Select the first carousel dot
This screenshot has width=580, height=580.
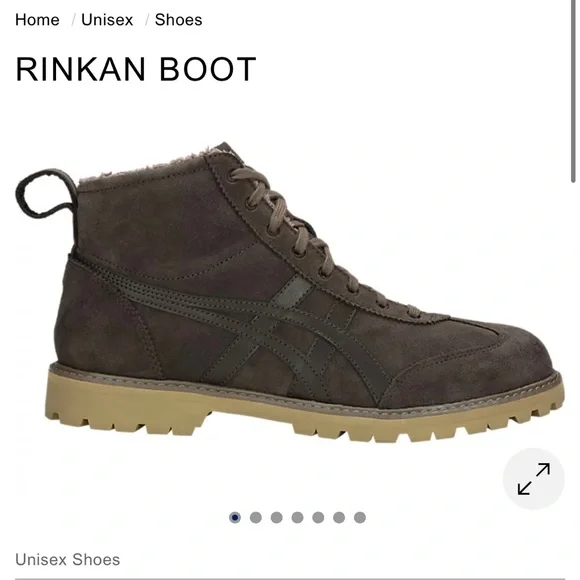pos(235,517)
